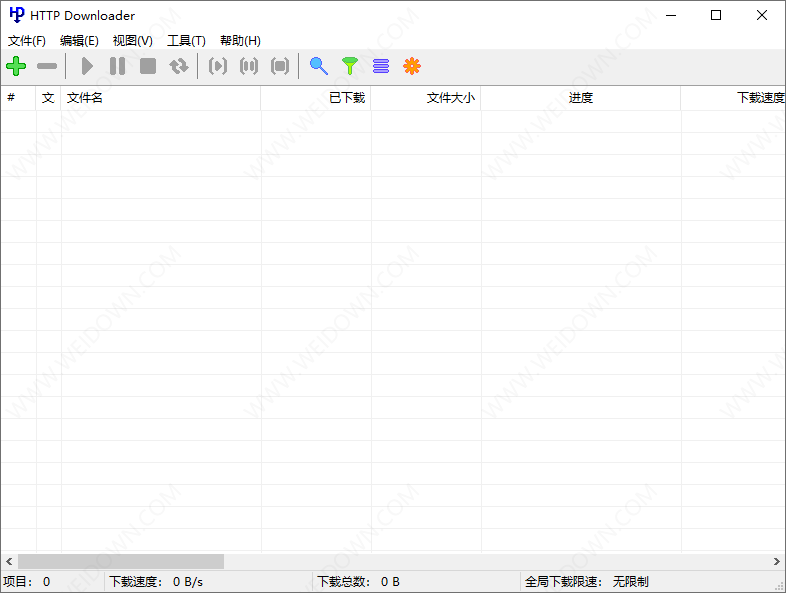The height and width of the screenshot is (593, 786).
Task: Open search with the magnifier icon
Action: pyautogui.click(x=319, y=66)
